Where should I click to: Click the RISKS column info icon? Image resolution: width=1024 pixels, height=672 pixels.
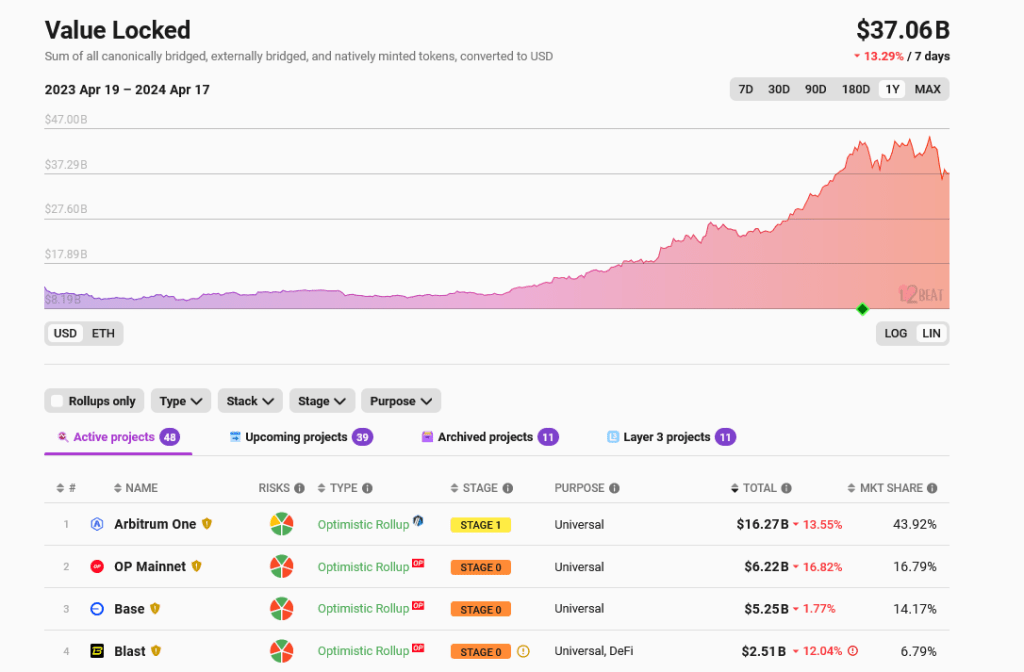tap(299, 488)
